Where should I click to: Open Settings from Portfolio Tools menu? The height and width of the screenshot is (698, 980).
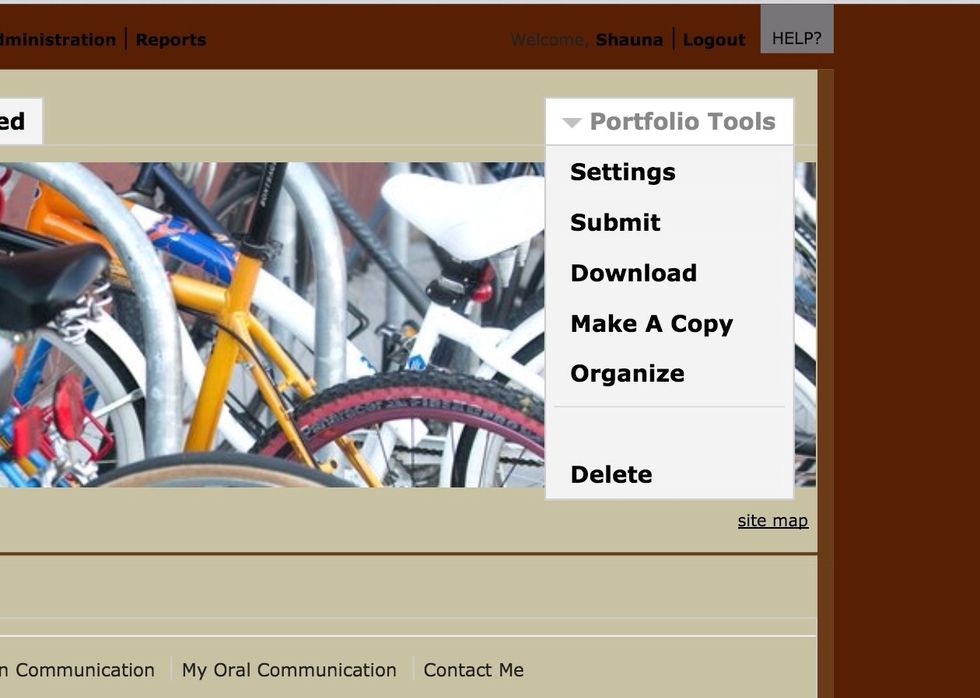point(622,172)
